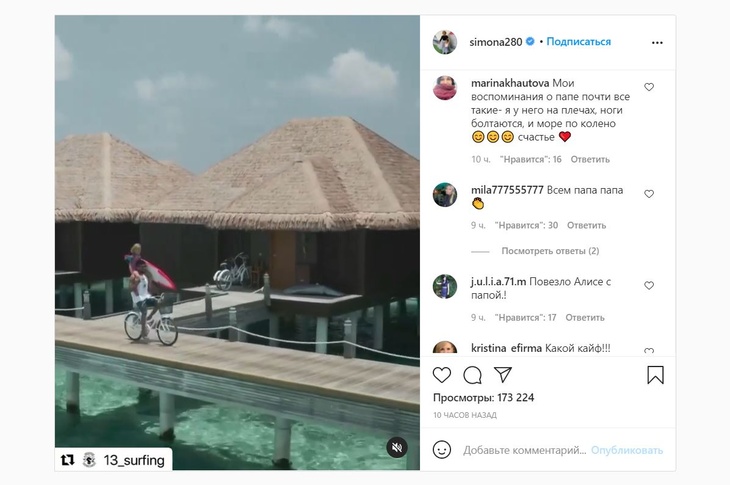
Task: Open j.u.l.i.a.71.m's profile avatar
Action: coord(445,286)
